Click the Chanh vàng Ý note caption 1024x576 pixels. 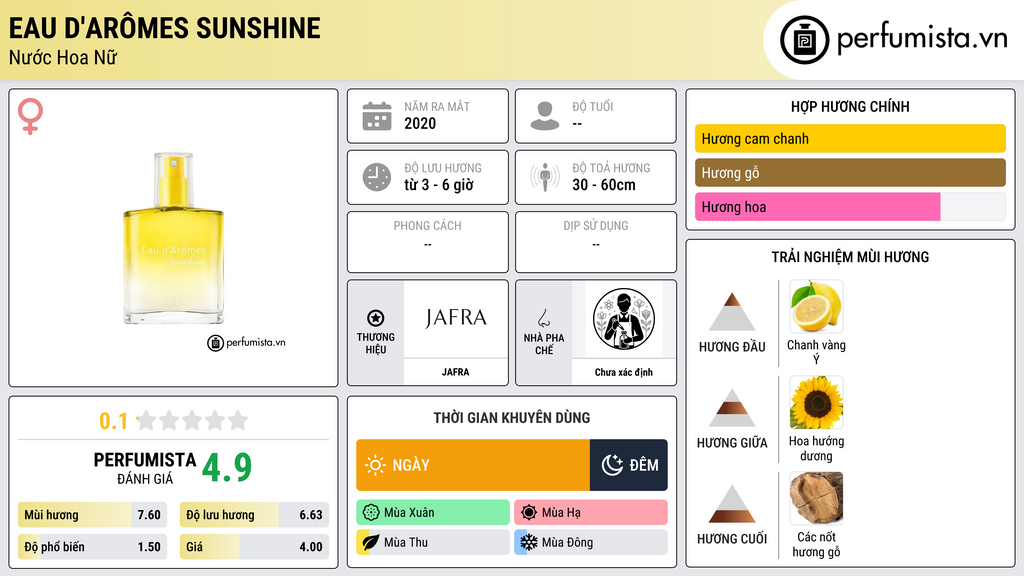[816, 352]
